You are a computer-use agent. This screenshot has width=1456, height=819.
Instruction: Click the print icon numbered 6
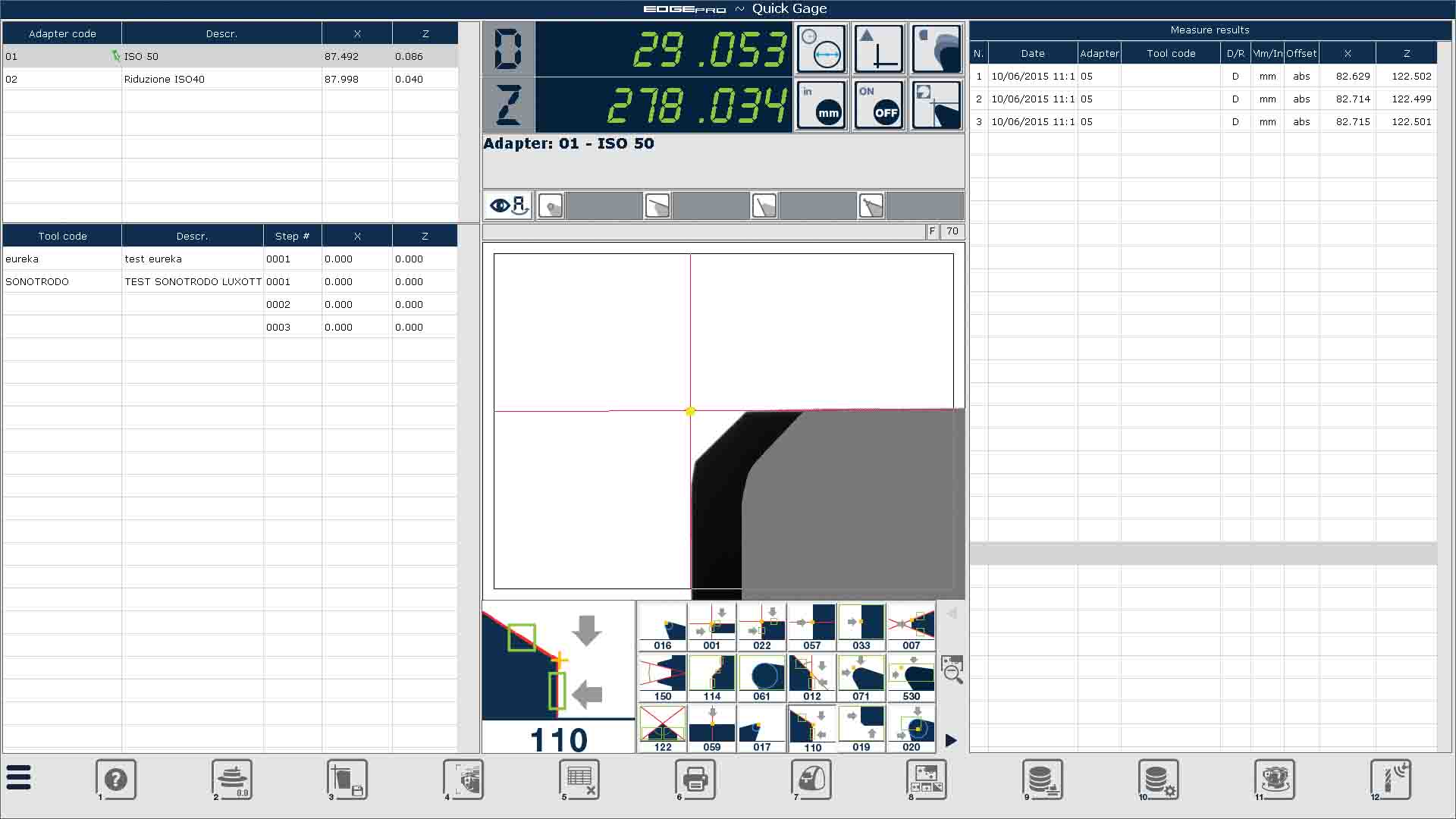click(x=695, y=779)
